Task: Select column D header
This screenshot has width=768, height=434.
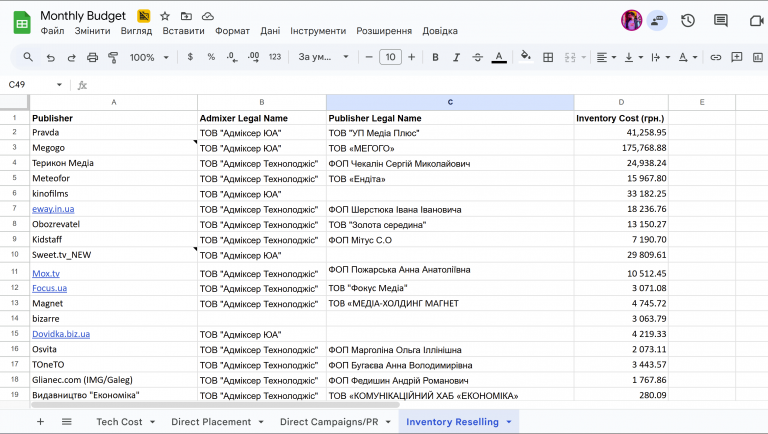Action: pyautogui.click(x=621, y=102)
